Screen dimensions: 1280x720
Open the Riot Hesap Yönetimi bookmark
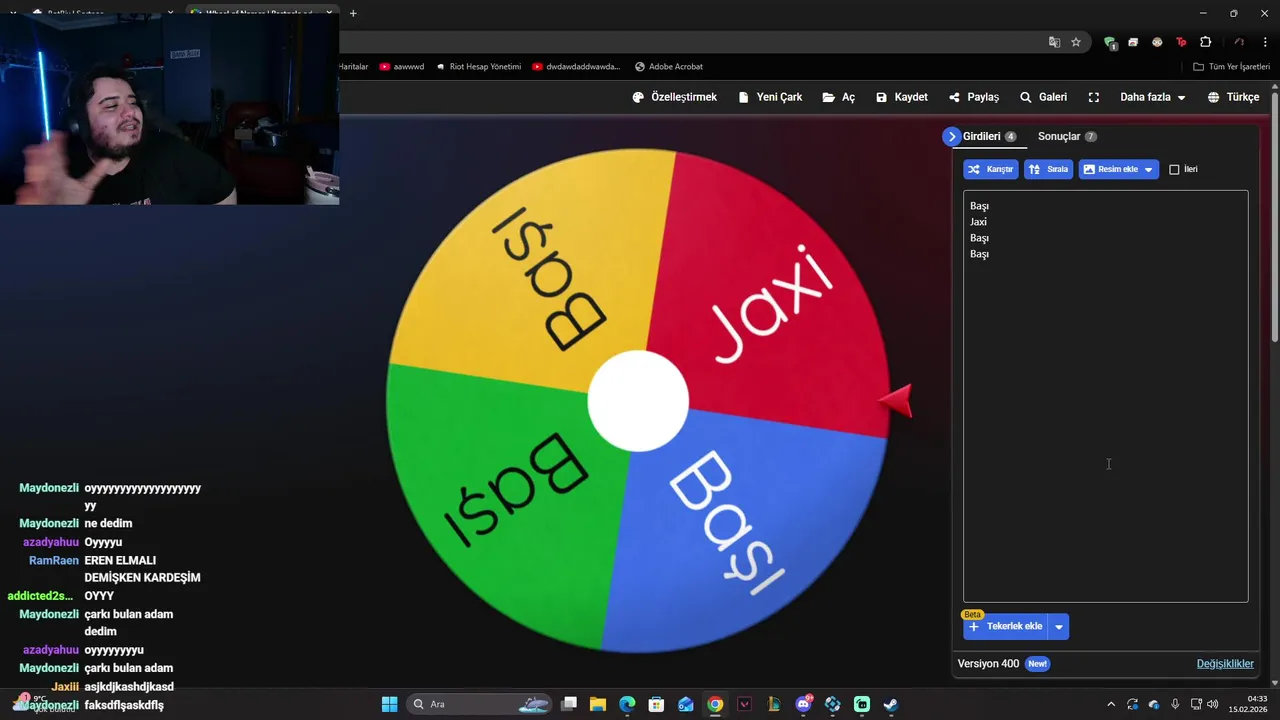[478, 67]
